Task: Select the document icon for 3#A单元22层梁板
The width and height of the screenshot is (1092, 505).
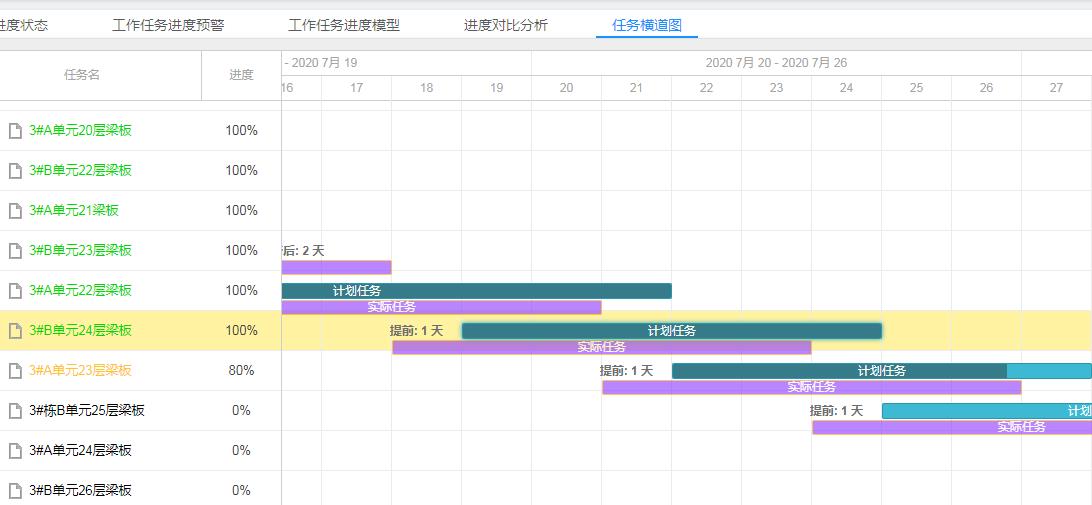Action: [x=15, y=291]
